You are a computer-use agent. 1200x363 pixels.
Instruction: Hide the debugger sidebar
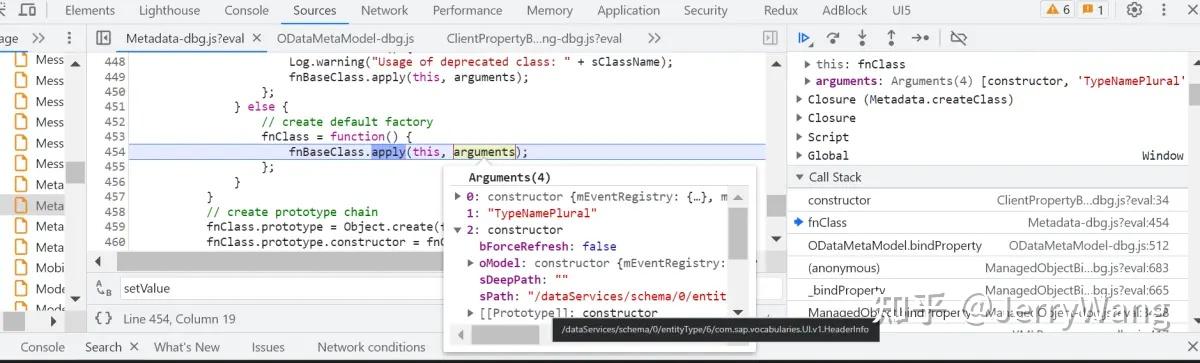(770, 38)
